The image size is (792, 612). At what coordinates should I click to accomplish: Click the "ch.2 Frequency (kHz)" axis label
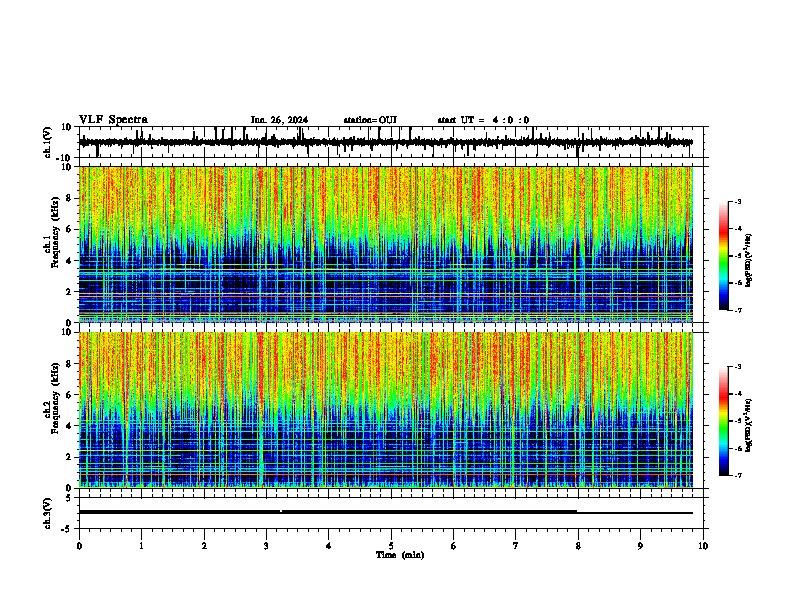click(x=52, y=398)
